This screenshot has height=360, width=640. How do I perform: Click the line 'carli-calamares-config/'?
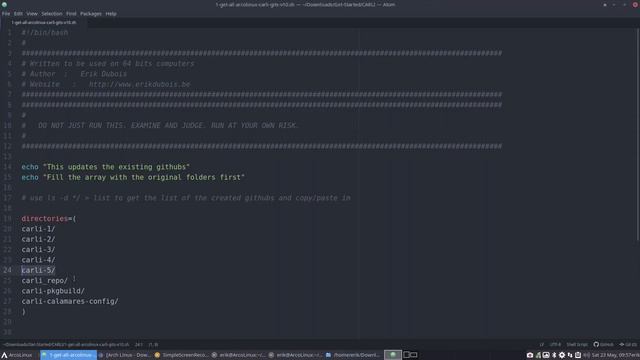70,301
